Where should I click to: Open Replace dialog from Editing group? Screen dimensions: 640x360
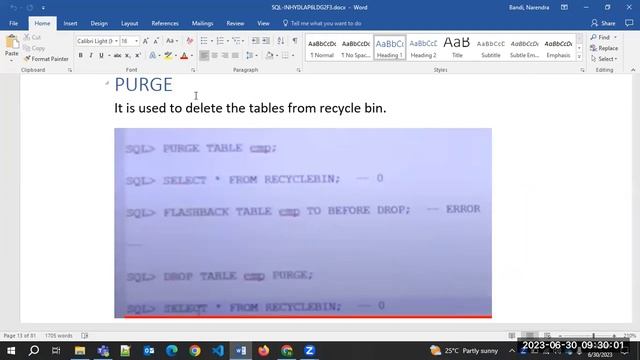coord(604,48)
